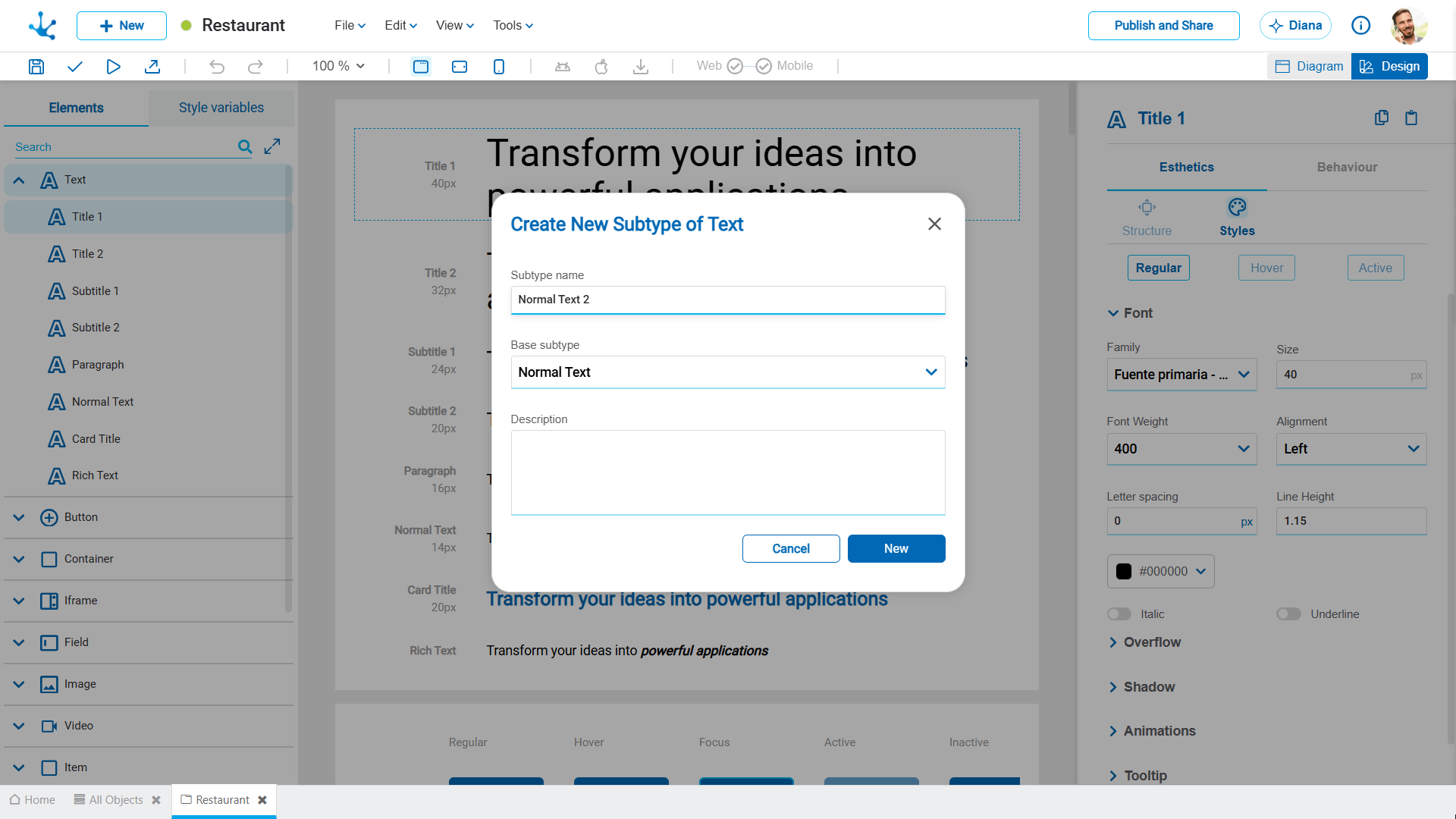The width and height of the screenshot is (1456, 819).
Task: Open the Alignment Left dropdown
Action: [x=1351, y=449]
